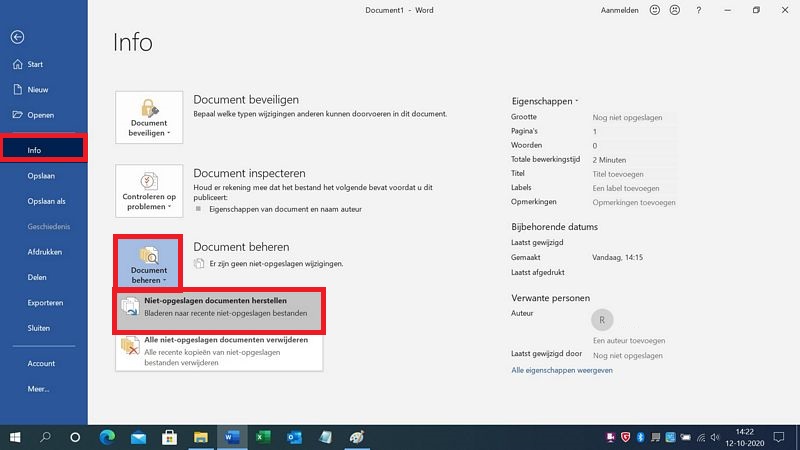Open Help question mark
The image size is (800, 450).
click(x=698, y=10)
